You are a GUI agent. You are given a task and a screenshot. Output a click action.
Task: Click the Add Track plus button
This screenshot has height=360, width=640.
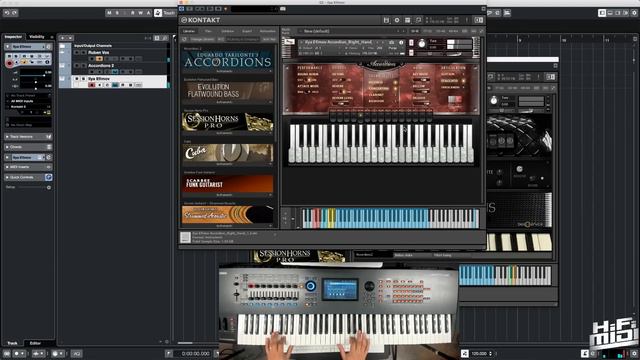[x=63, y=38]
